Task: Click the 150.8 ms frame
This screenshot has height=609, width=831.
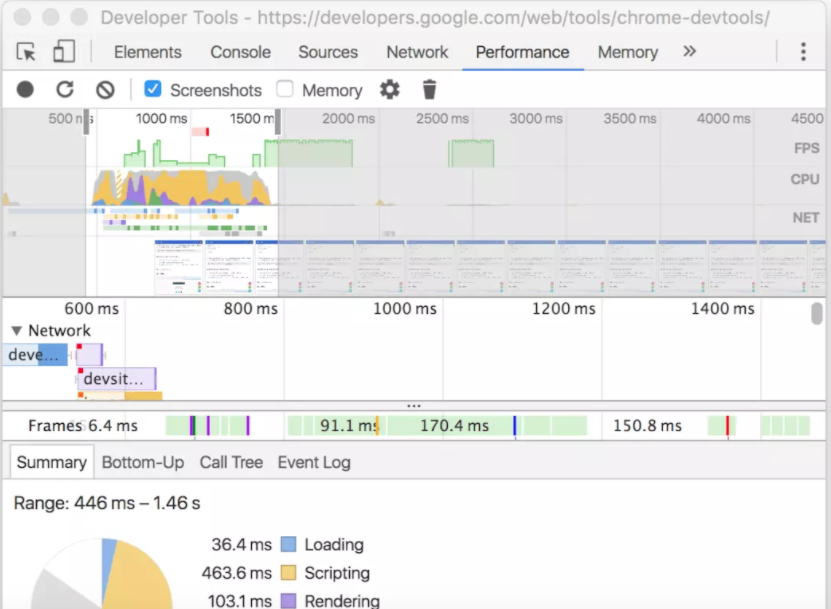Action: coord(647,426)
